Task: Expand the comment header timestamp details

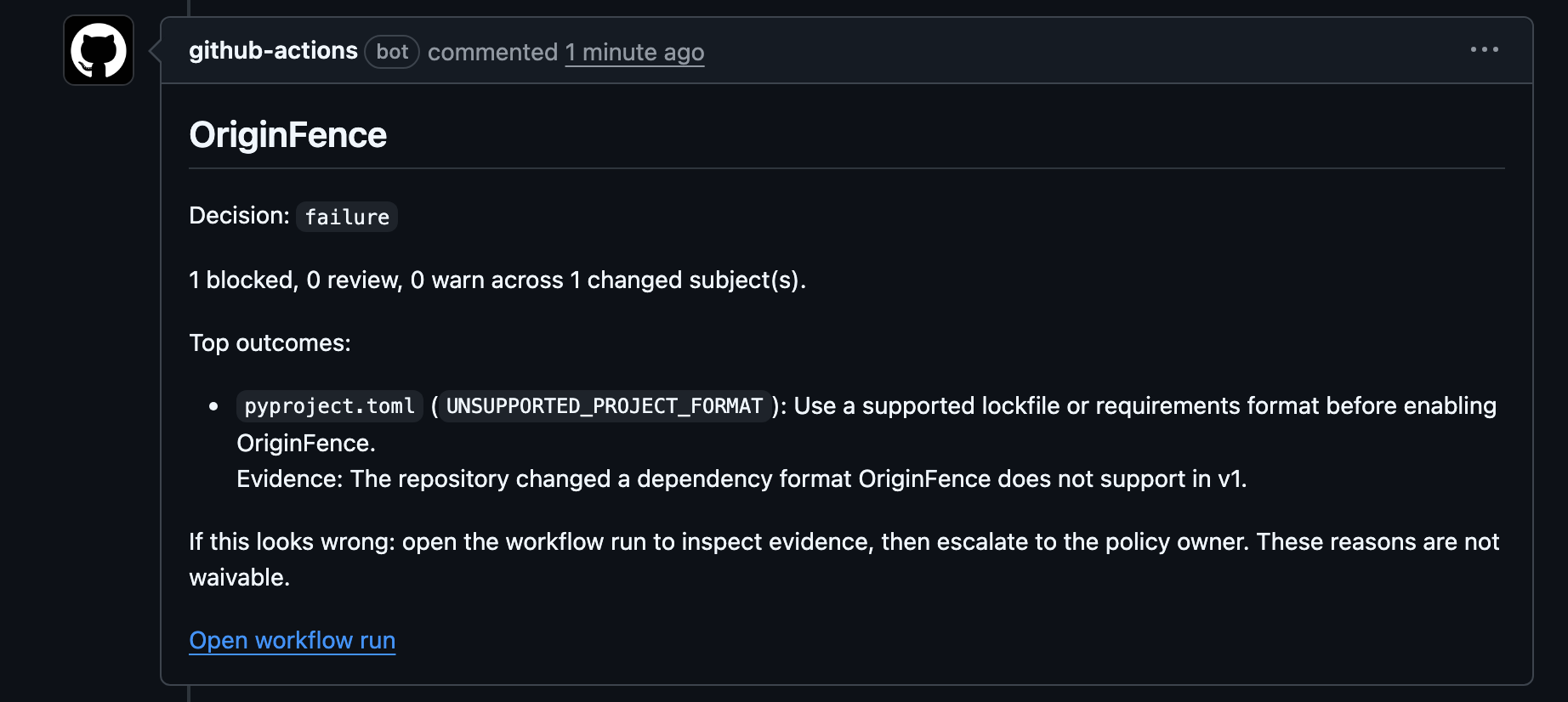Action: coord(634,52)
